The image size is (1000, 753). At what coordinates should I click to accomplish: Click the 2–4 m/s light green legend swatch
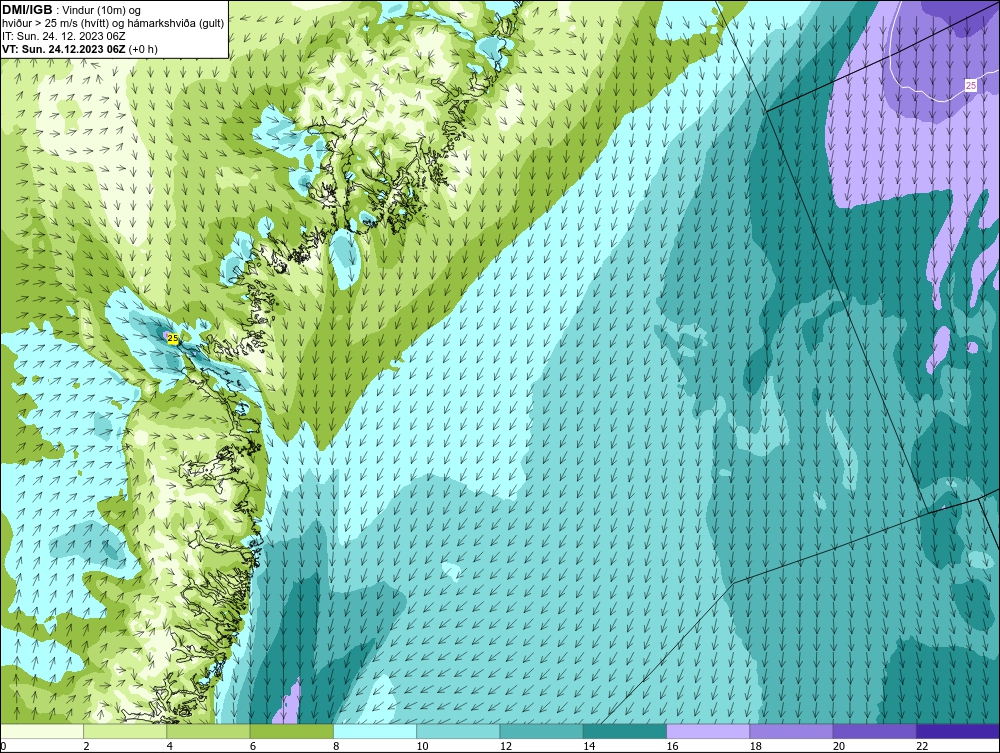(x=125, y=731)
